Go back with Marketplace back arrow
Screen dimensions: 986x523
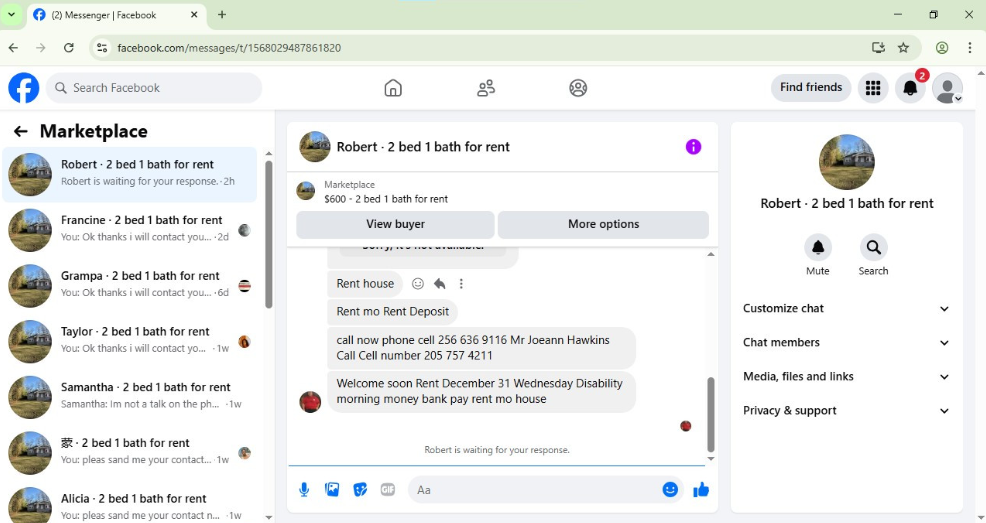[21, 131]
